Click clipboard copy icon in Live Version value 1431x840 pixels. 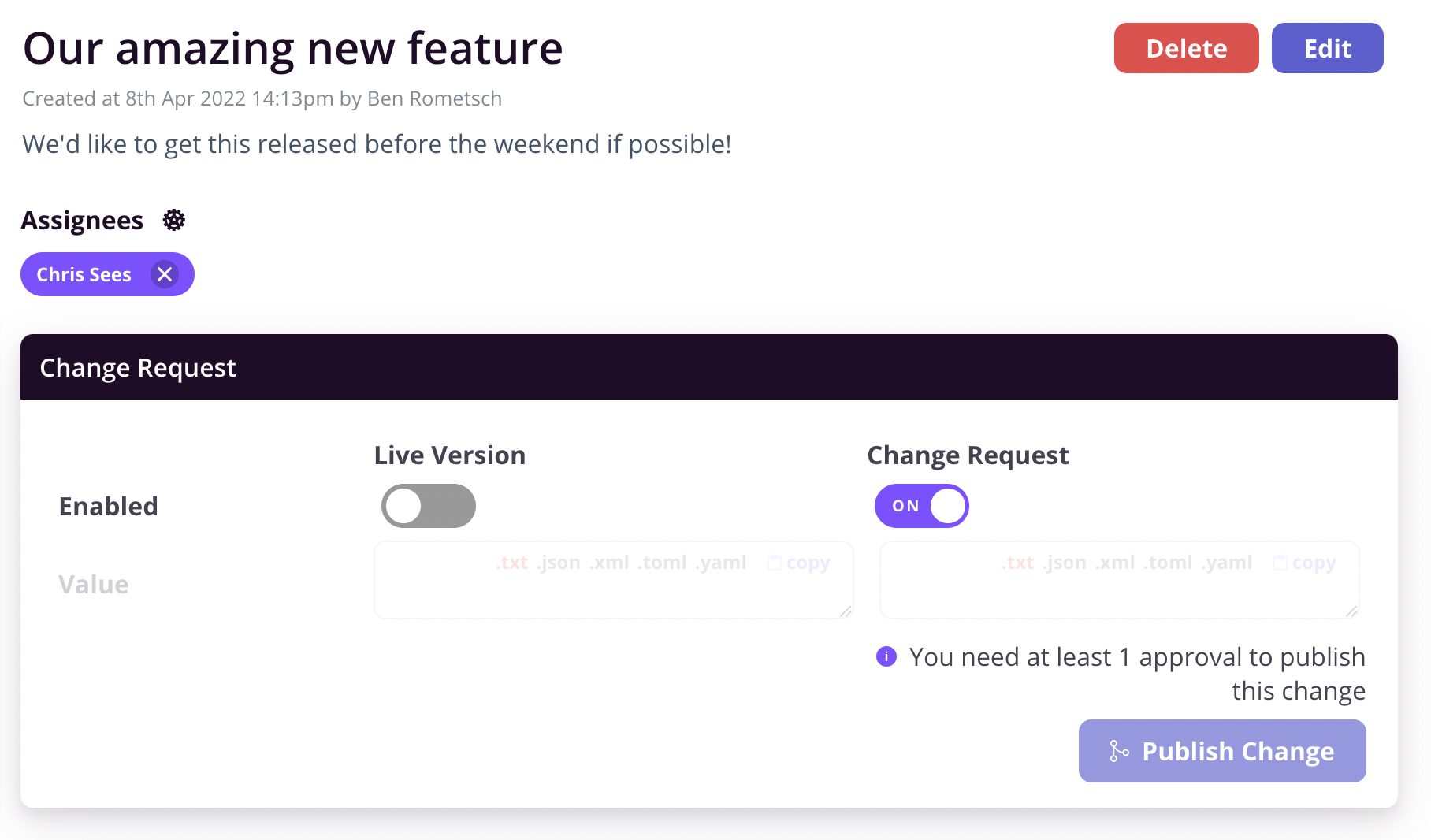[775, 563]
